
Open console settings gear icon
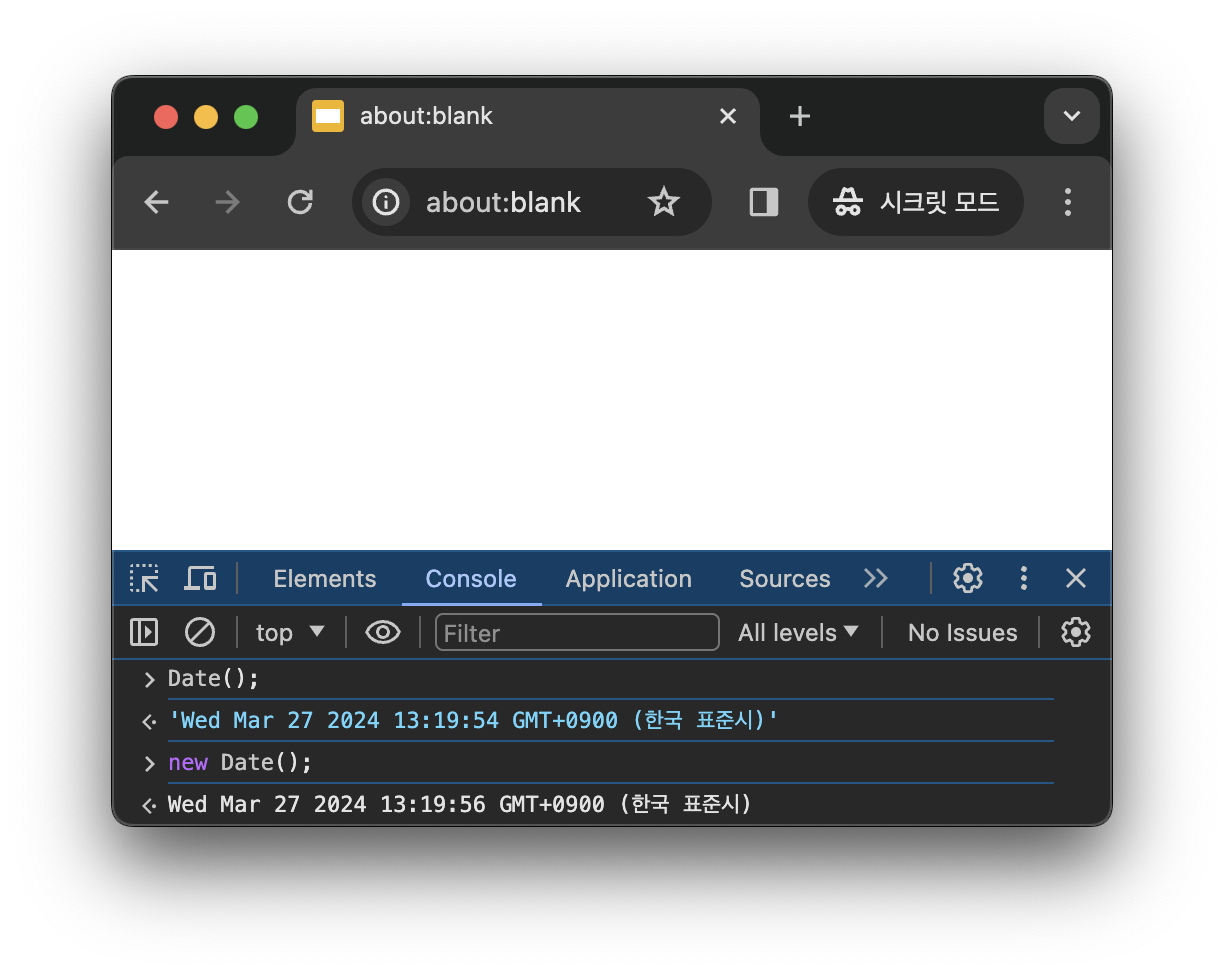coord(1076,632)
